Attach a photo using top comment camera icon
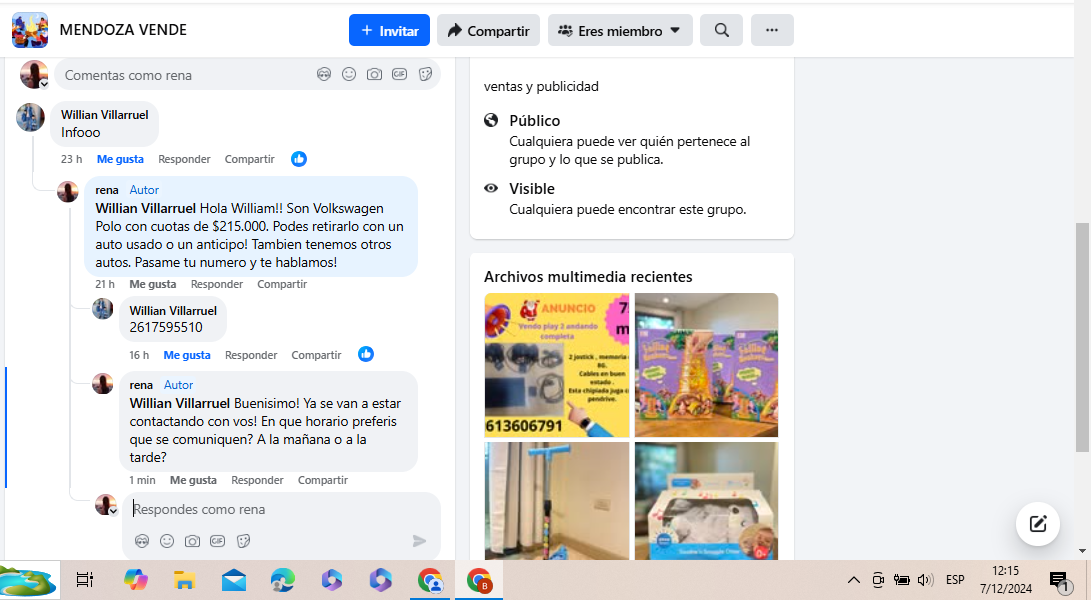The image size is (1091, 600). 374,74
